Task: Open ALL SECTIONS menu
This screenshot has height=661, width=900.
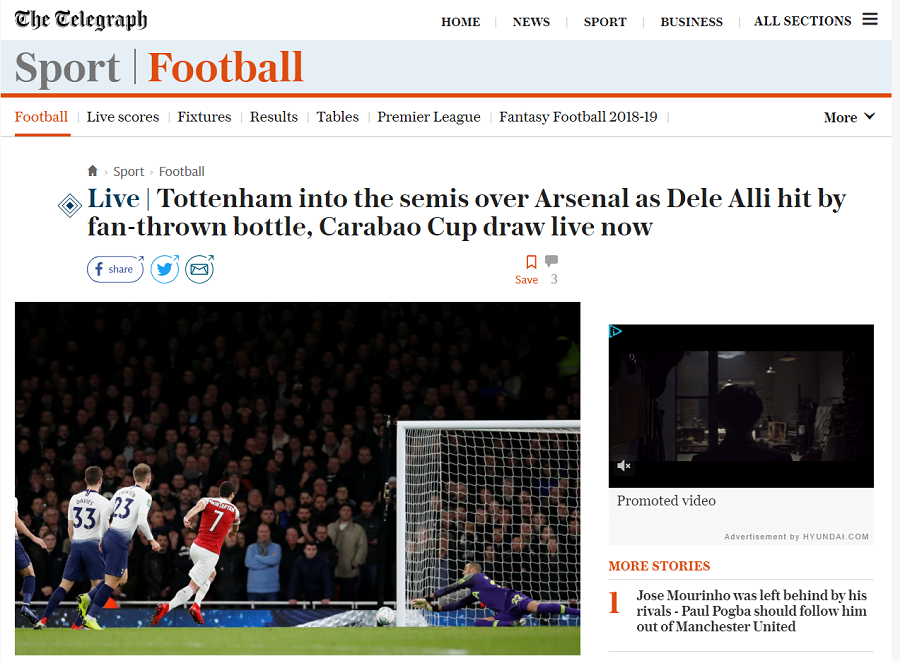Action: tap(802, 21)
